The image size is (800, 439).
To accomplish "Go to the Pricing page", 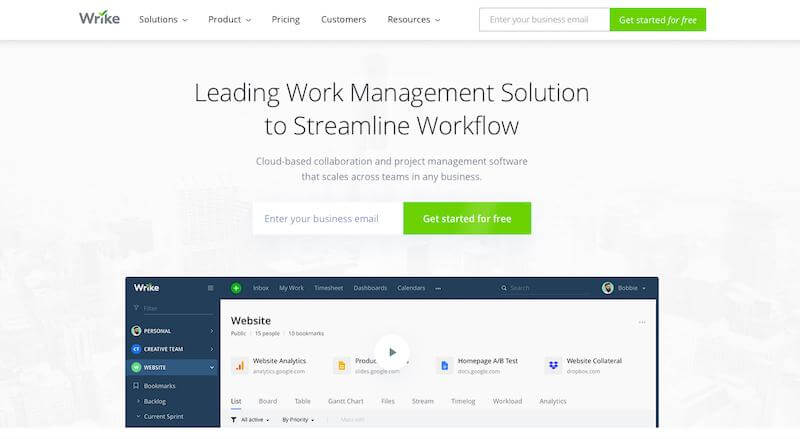I will pos(286,19).
